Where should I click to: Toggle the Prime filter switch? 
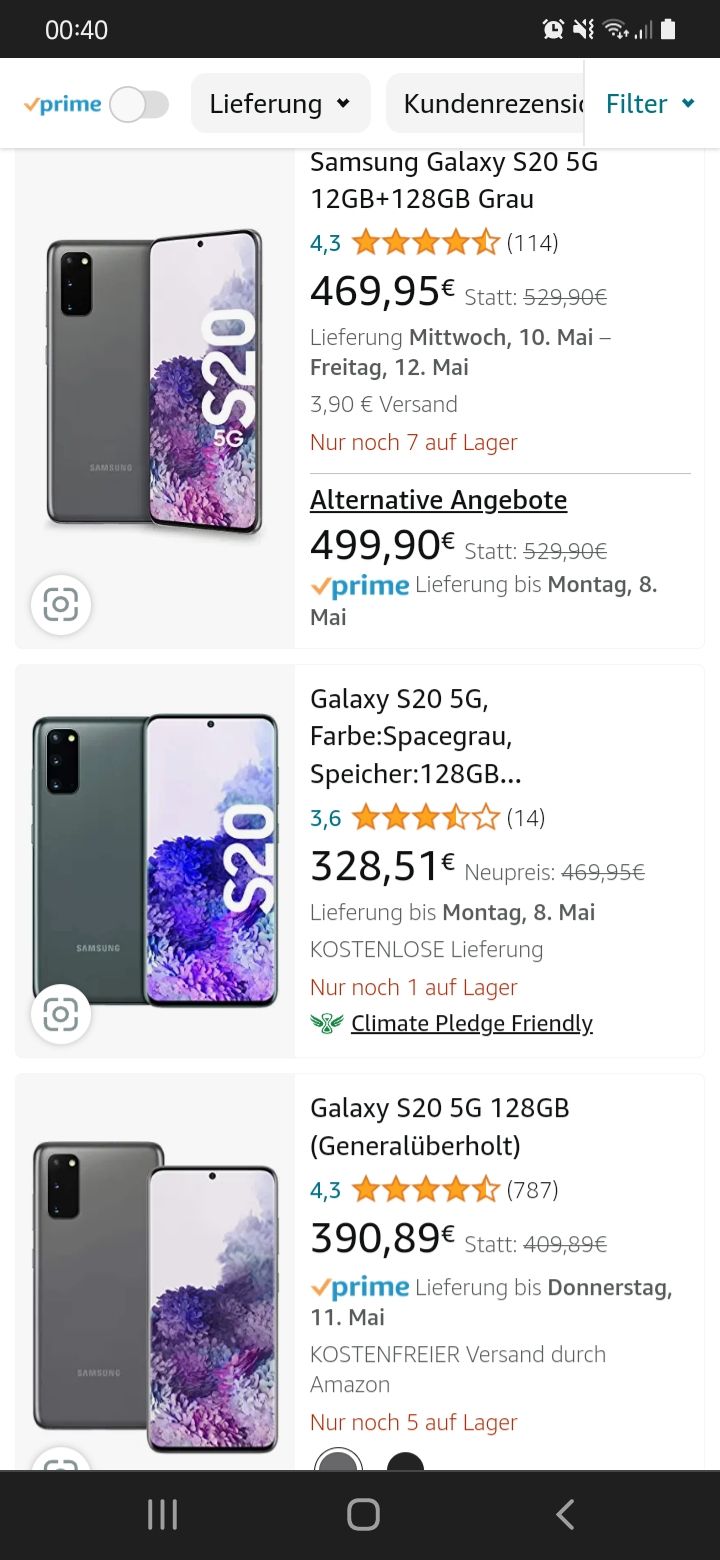139,104
